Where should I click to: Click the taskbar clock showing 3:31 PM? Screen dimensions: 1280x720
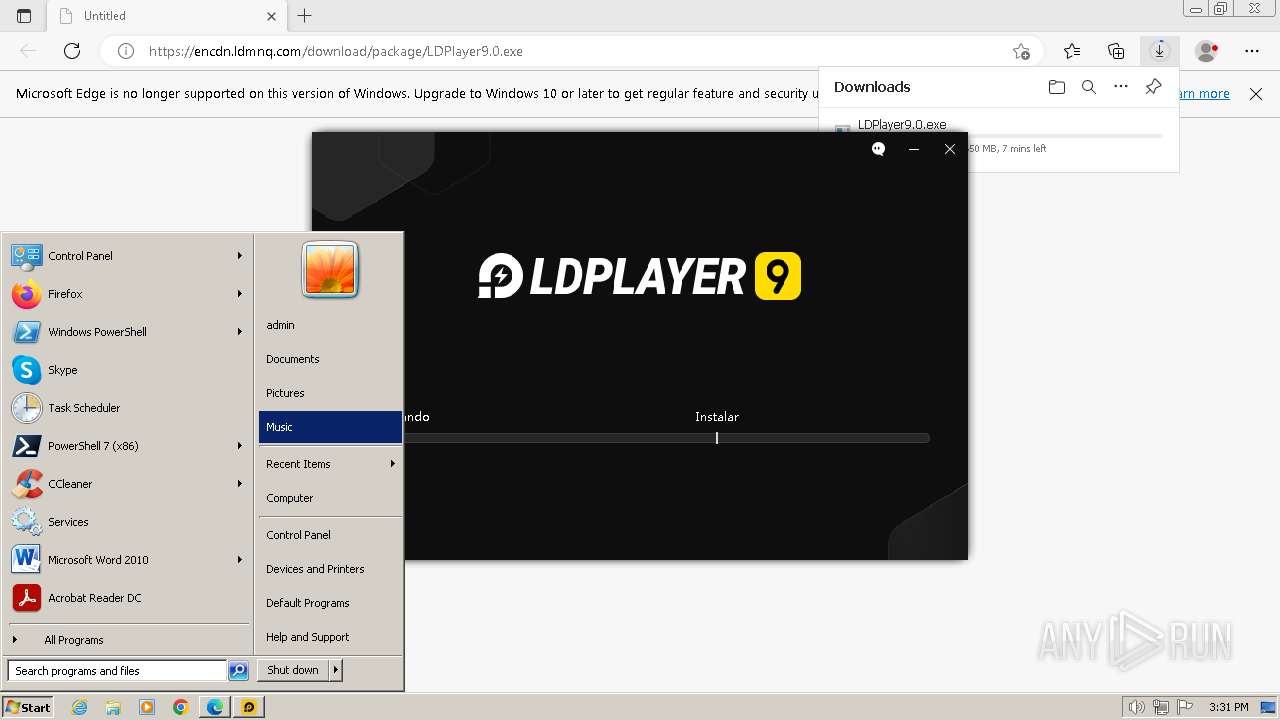coord(1228,707)
